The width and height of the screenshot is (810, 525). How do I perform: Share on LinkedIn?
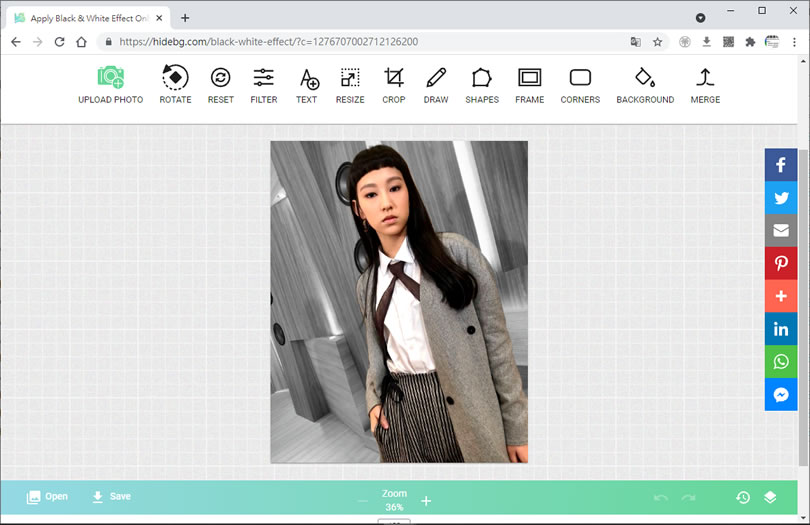point(781,329)
